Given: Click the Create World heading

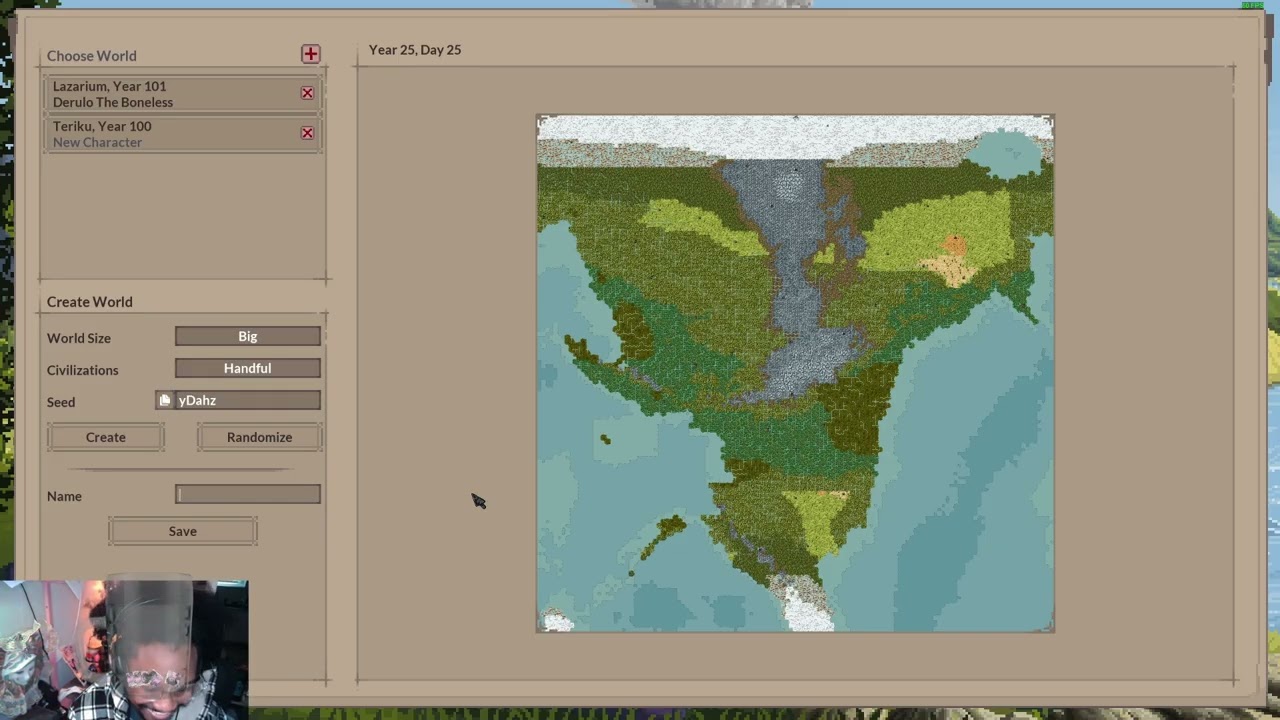Looking at the screenshot, I should pos(90,302).
